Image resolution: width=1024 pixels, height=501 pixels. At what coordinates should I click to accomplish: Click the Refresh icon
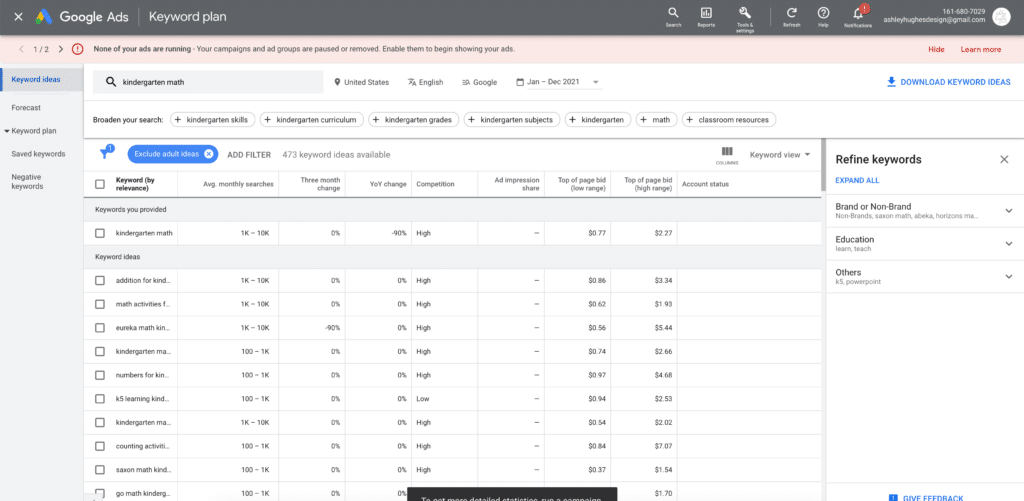[x=791, y=15]
